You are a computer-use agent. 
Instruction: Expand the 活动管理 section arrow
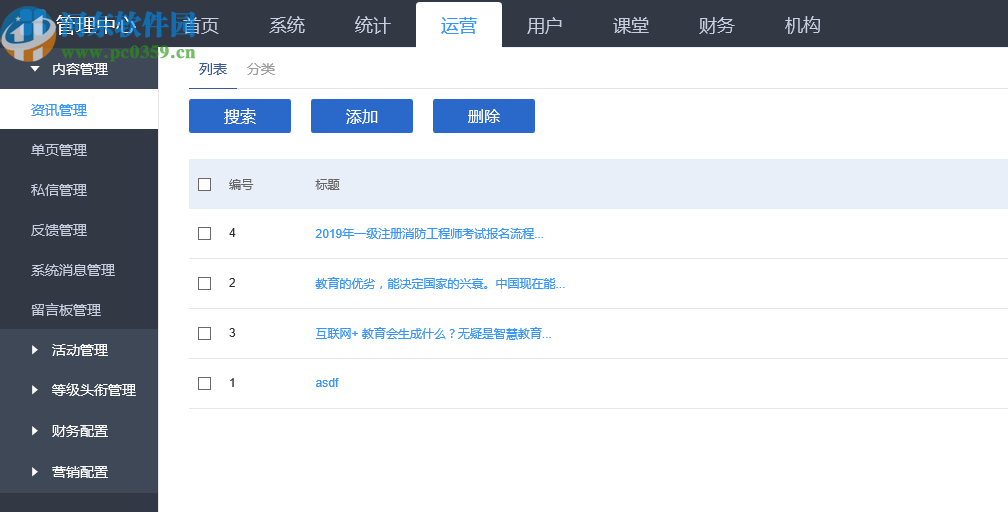pos(35,350)
